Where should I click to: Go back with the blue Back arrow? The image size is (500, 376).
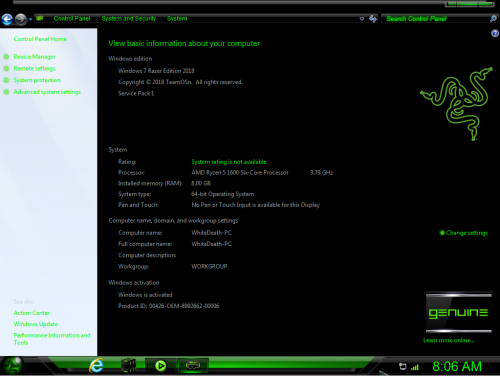7,19
